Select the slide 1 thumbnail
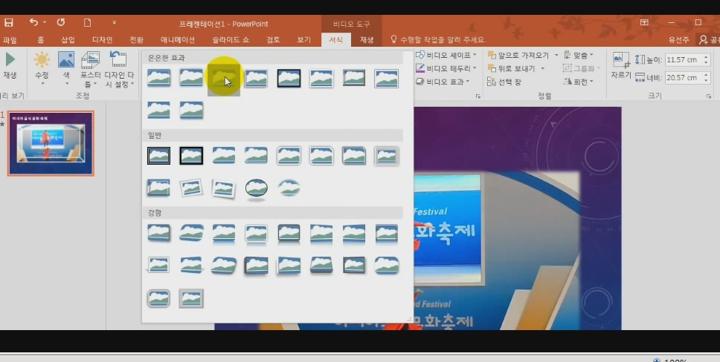The image size is (720, 362). pyautogui.click(x=51, y=143)
